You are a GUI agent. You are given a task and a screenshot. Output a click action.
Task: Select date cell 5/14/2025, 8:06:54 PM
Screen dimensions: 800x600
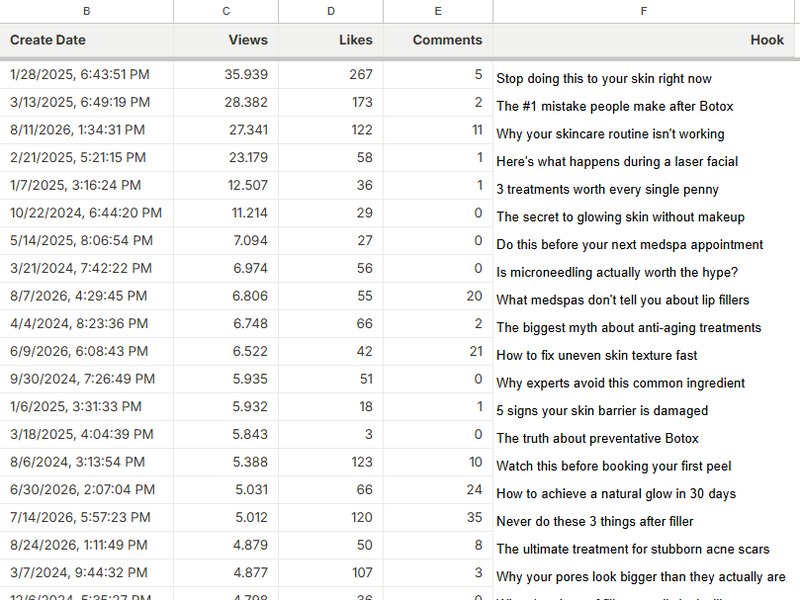(x=86, y=240)
